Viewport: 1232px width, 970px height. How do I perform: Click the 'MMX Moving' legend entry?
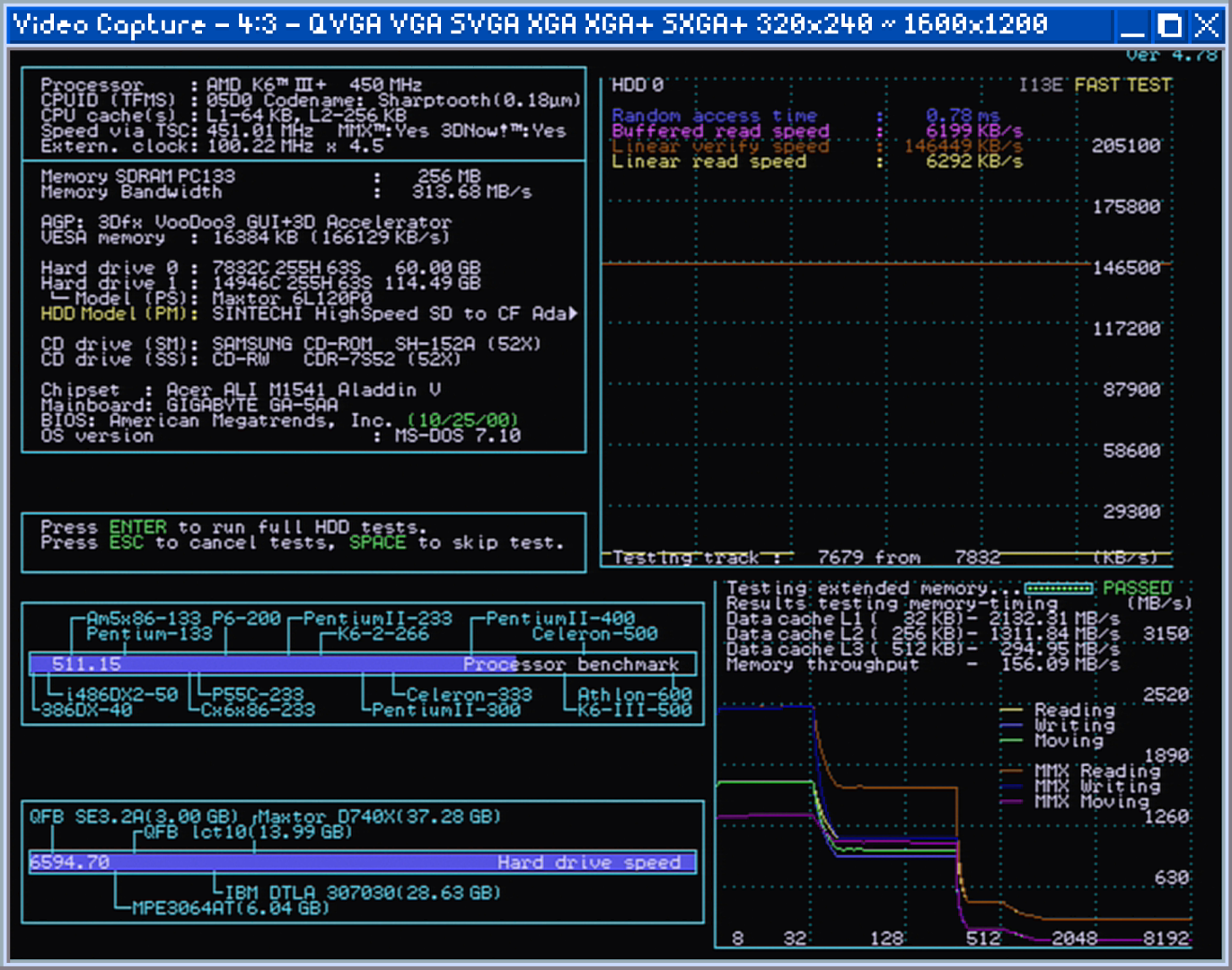[x=1075, y=801]
